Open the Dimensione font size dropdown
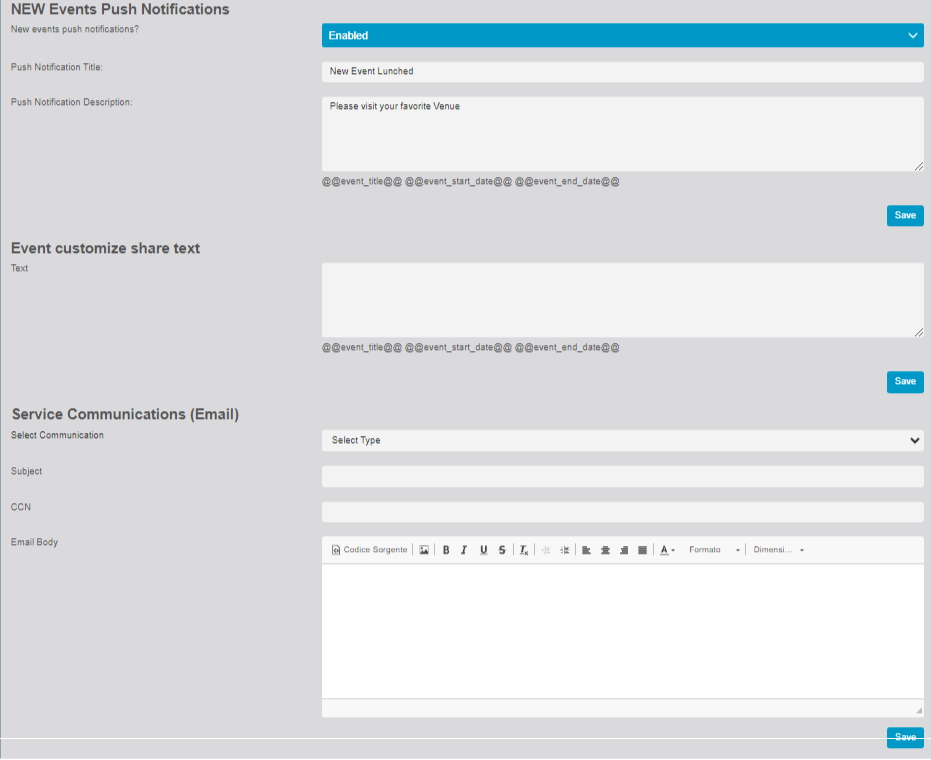 point(778,550)
